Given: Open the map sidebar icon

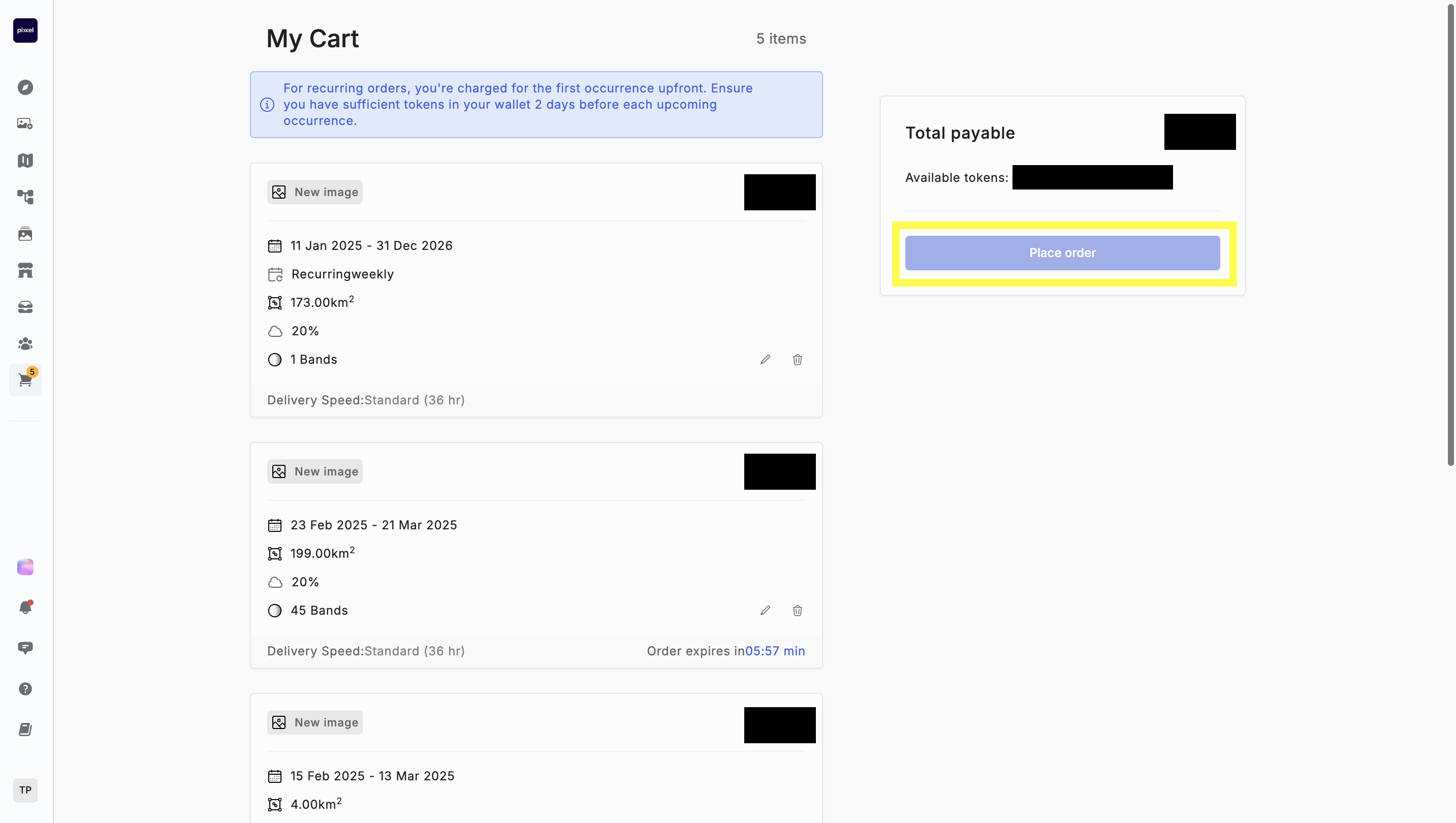Looking at the screenshot, I should [x=25, y=161].
